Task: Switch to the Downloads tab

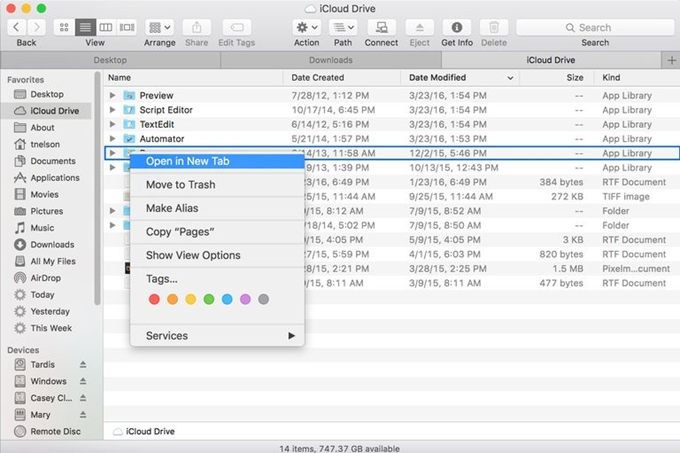Action: point(331,60)
